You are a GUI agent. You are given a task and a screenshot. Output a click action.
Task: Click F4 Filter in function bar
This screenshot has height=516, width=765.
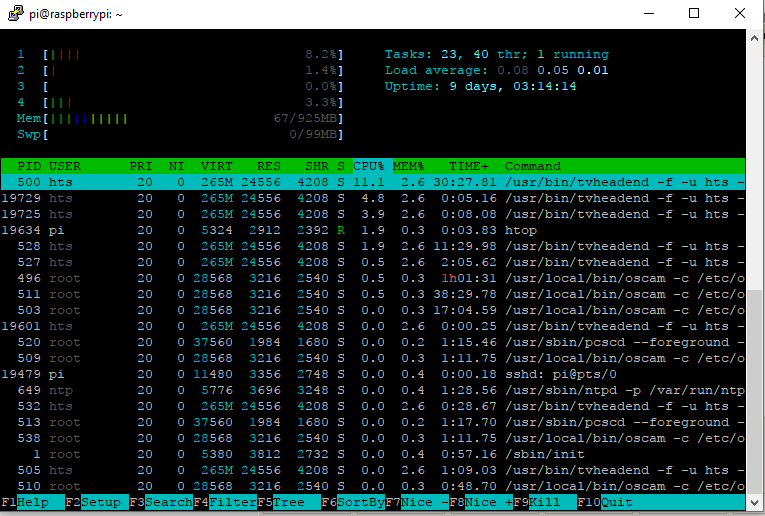(x=225, y=502)
